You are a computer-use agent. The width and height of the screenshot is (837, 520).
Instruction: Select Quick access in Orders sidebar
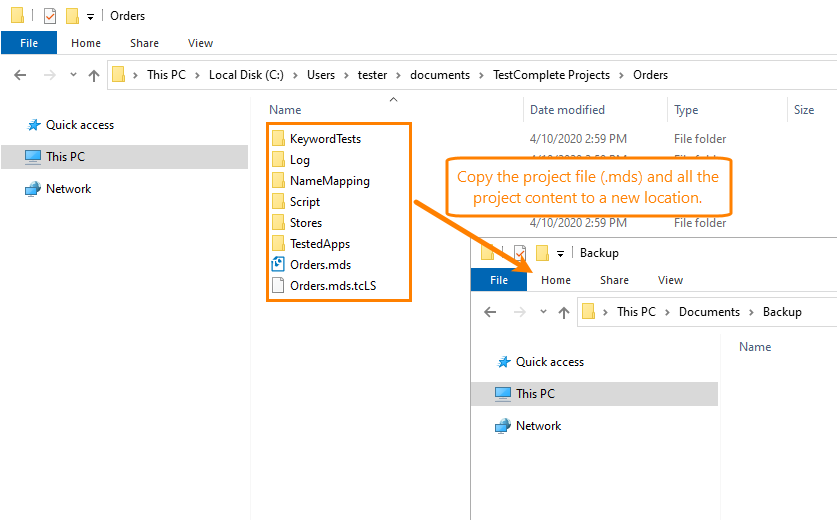coord(80,125)
